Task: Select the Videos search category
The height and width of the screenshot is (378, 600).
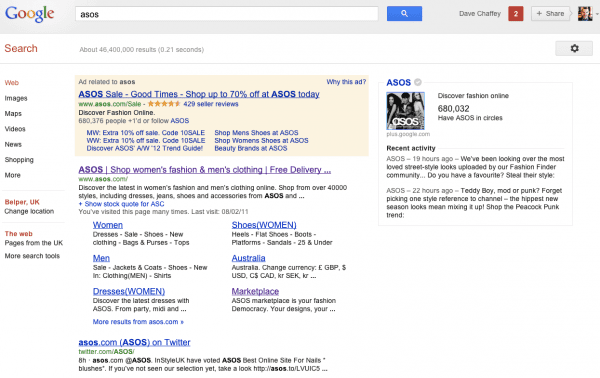Action: pos(15,129)
